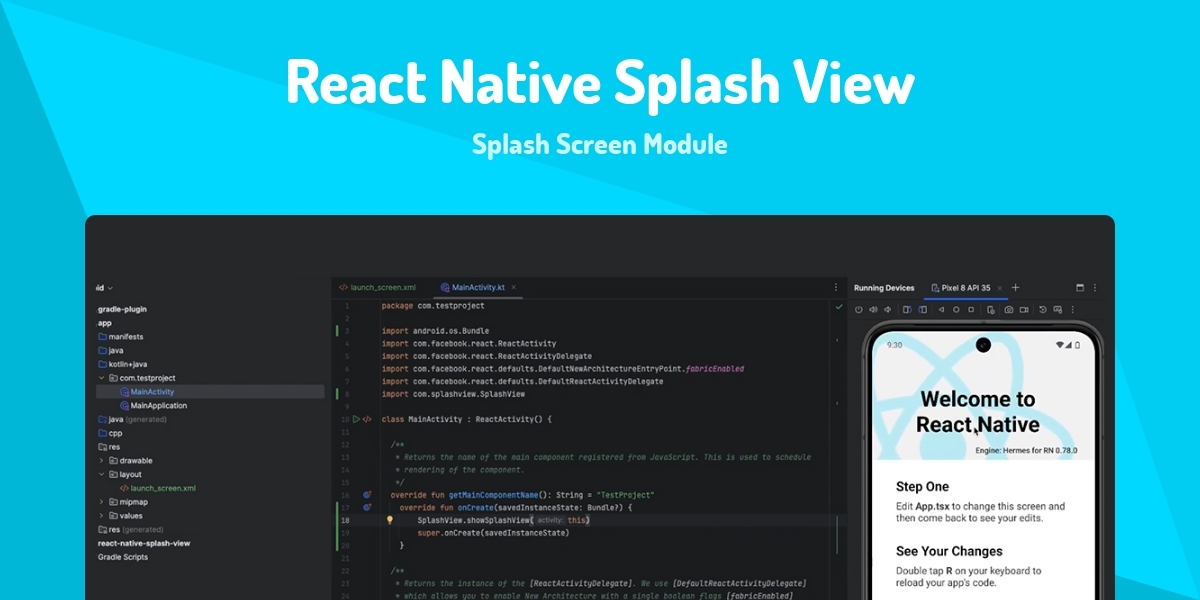The width and height of the screenshot is (1200, 600).
Task: Open device snapshots with the restore icon
Action: [x=1042, y=310]
